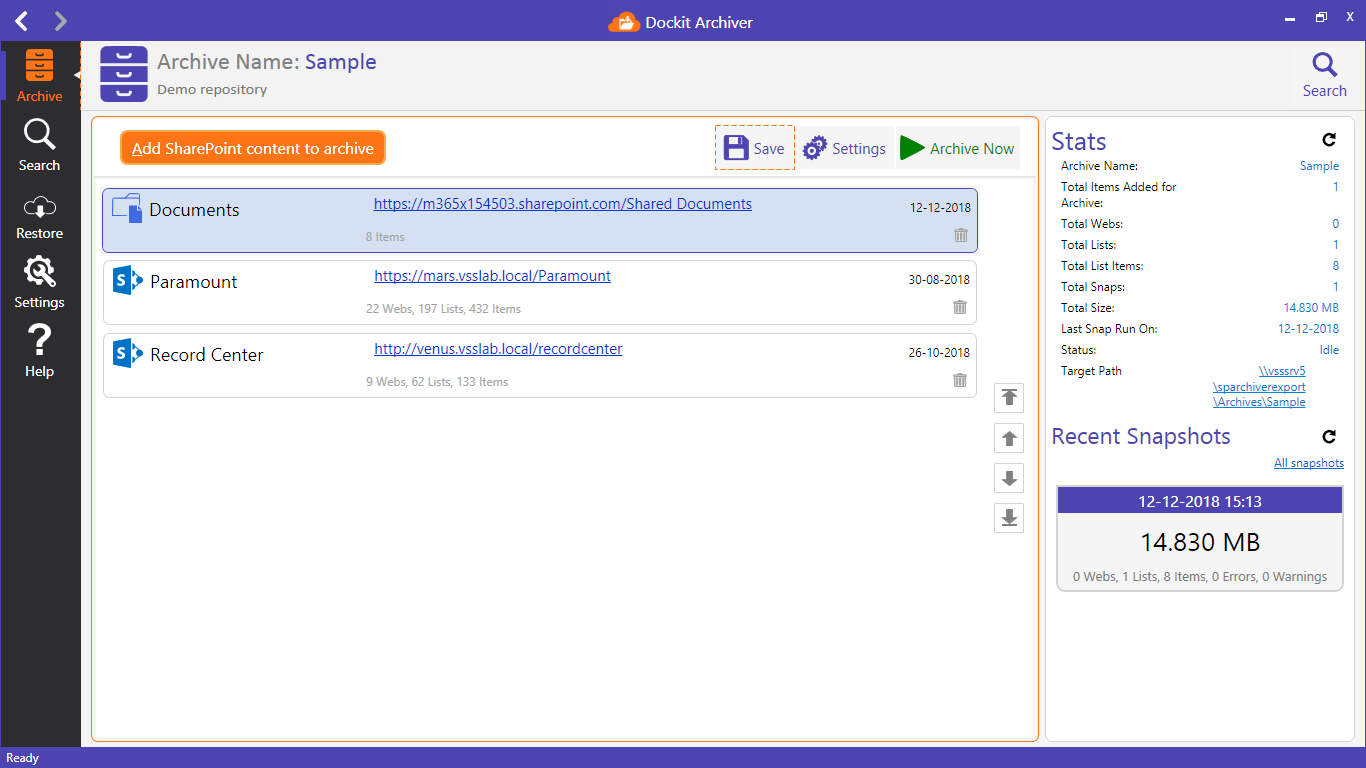Click the date 26-10-2018

pyautogui.click(x=939, y=353)
